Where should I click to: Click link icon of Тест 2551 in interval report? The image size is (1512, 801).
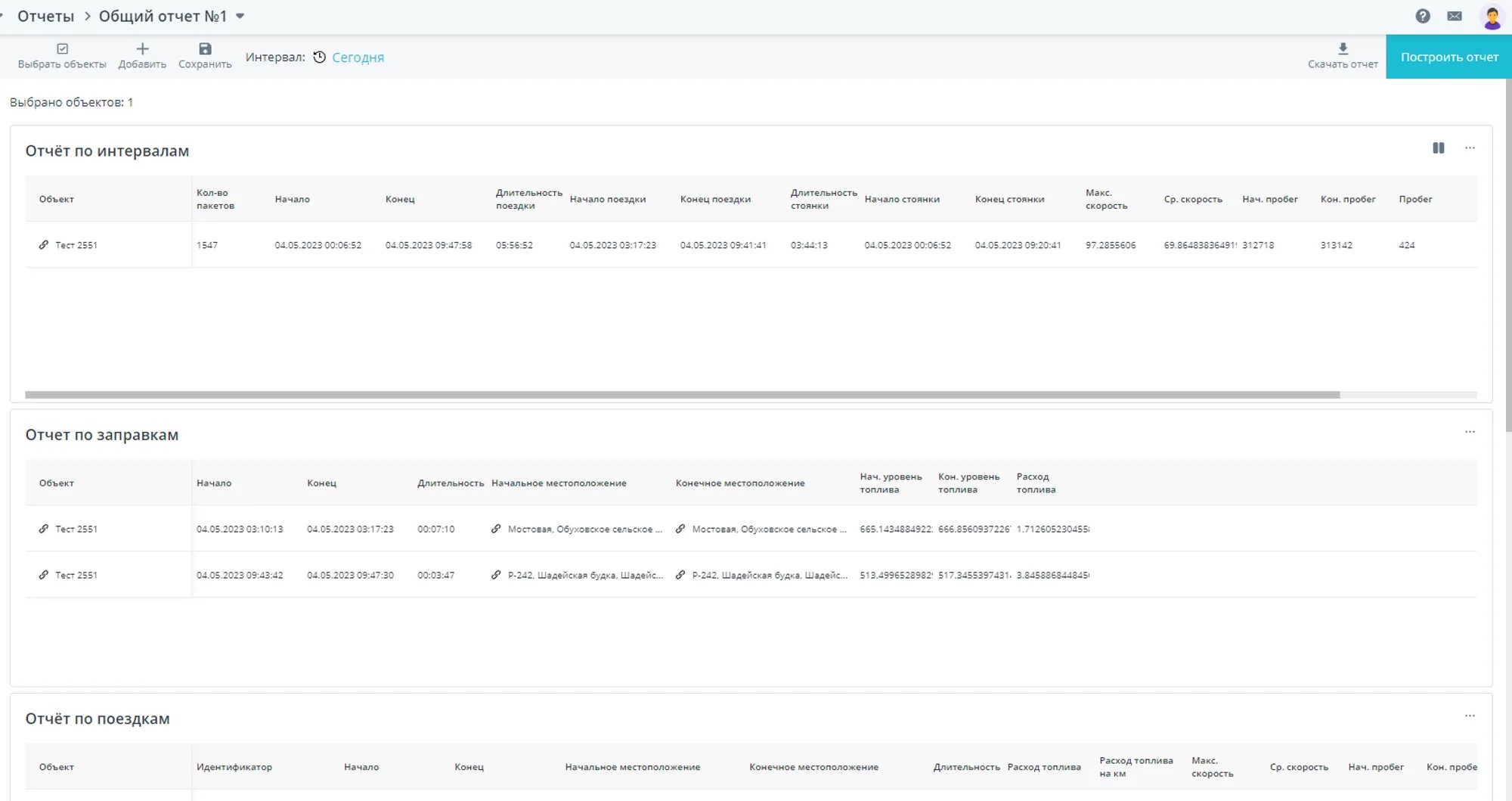coord(44,245)
